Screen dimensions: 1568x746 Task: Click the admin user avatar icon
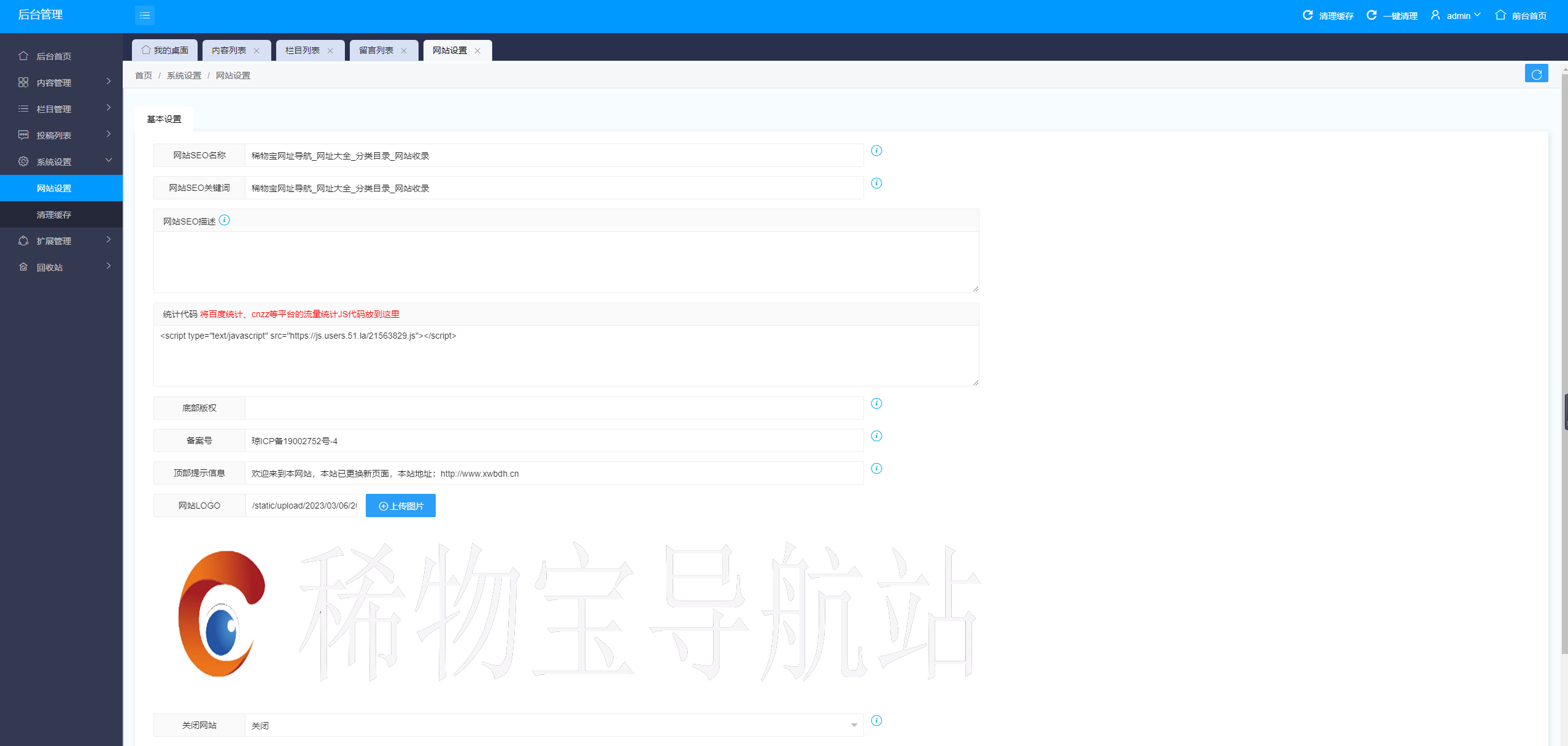click(1435, 15)
